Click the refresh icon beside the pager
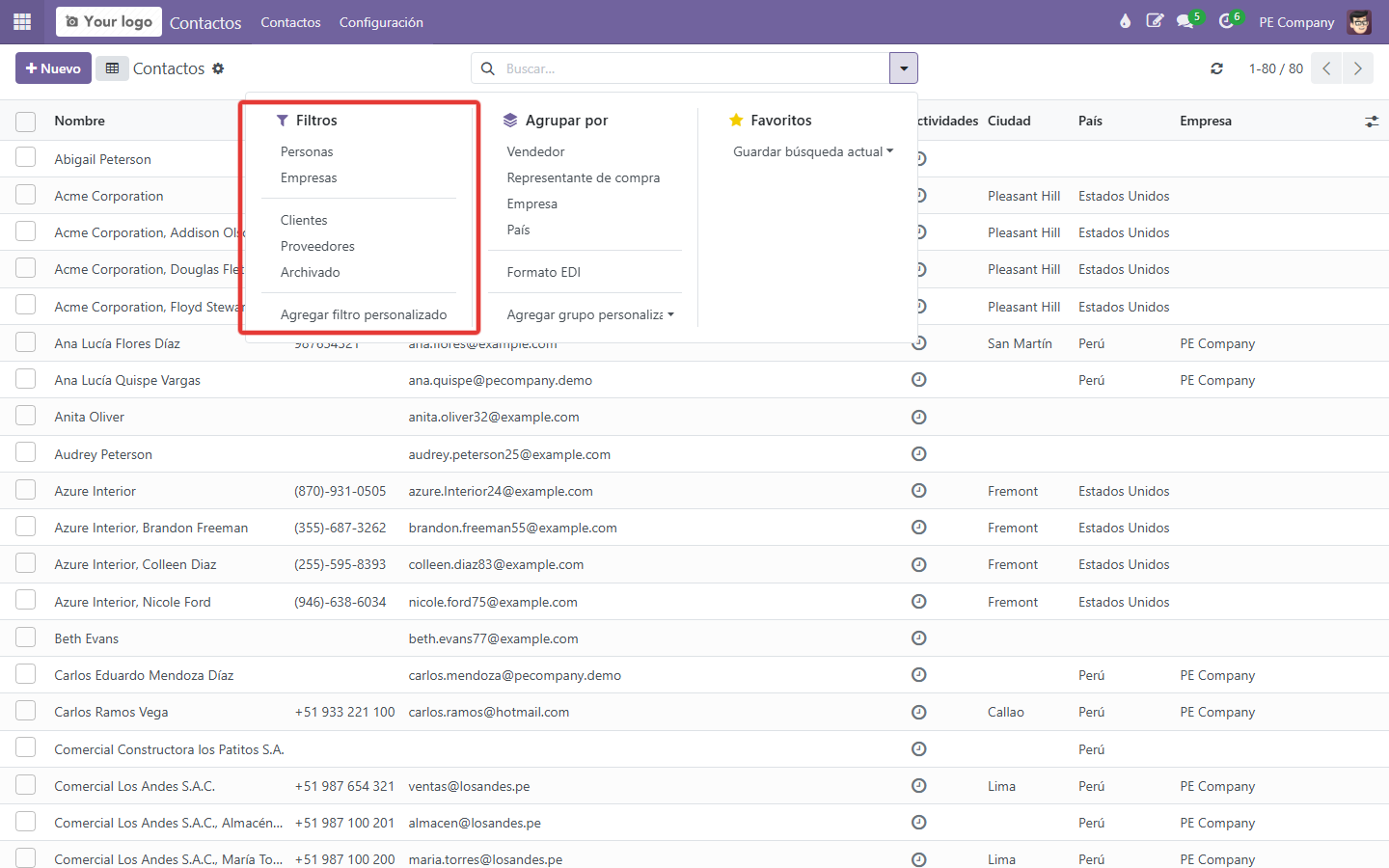 (1216, 68)
